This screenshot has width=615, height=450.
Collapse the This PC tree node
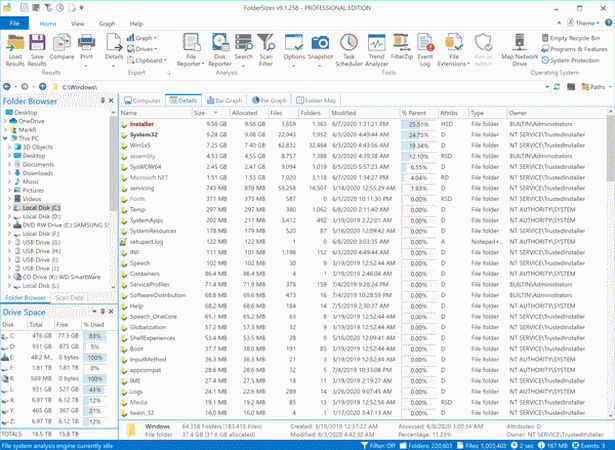click(x=5, y=138)
